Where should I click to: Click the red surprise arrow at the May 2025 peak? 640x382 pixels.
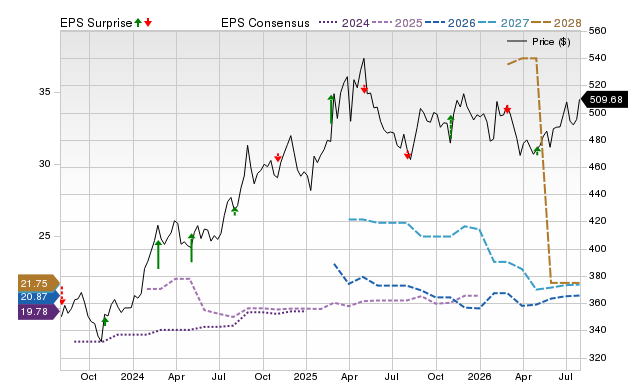click(x=364, y=89)
